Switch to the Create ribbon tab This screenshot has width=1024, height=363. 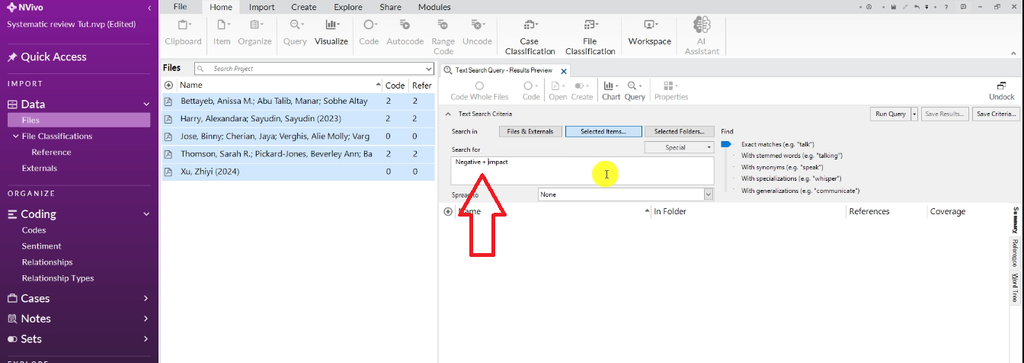pos(304,7)
